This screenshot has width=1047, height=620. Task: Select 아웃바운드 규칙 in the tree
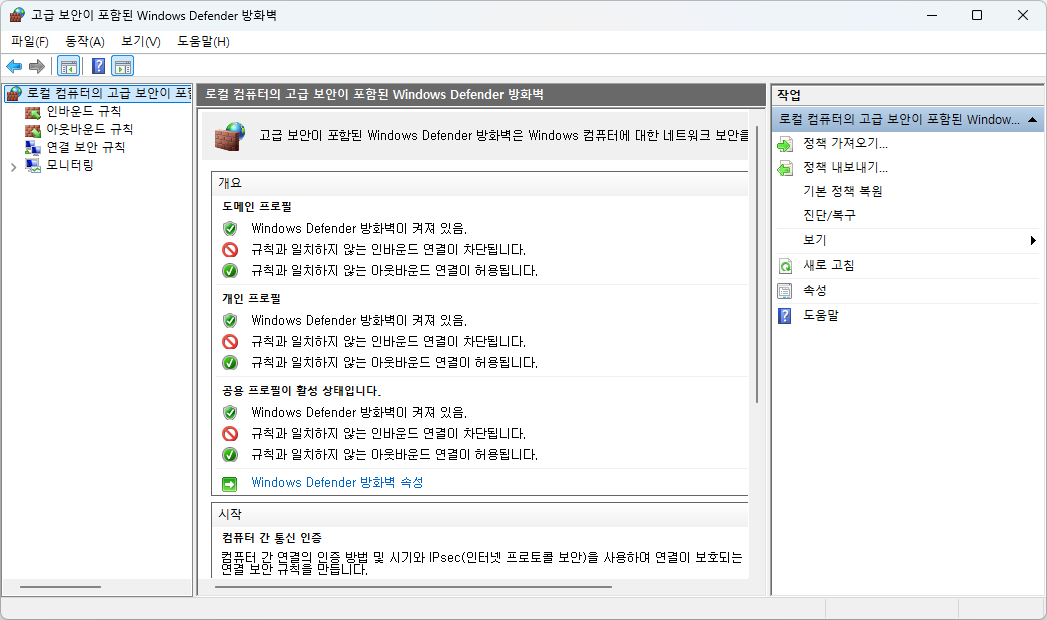pyautogui.click(x=89, y=129)
